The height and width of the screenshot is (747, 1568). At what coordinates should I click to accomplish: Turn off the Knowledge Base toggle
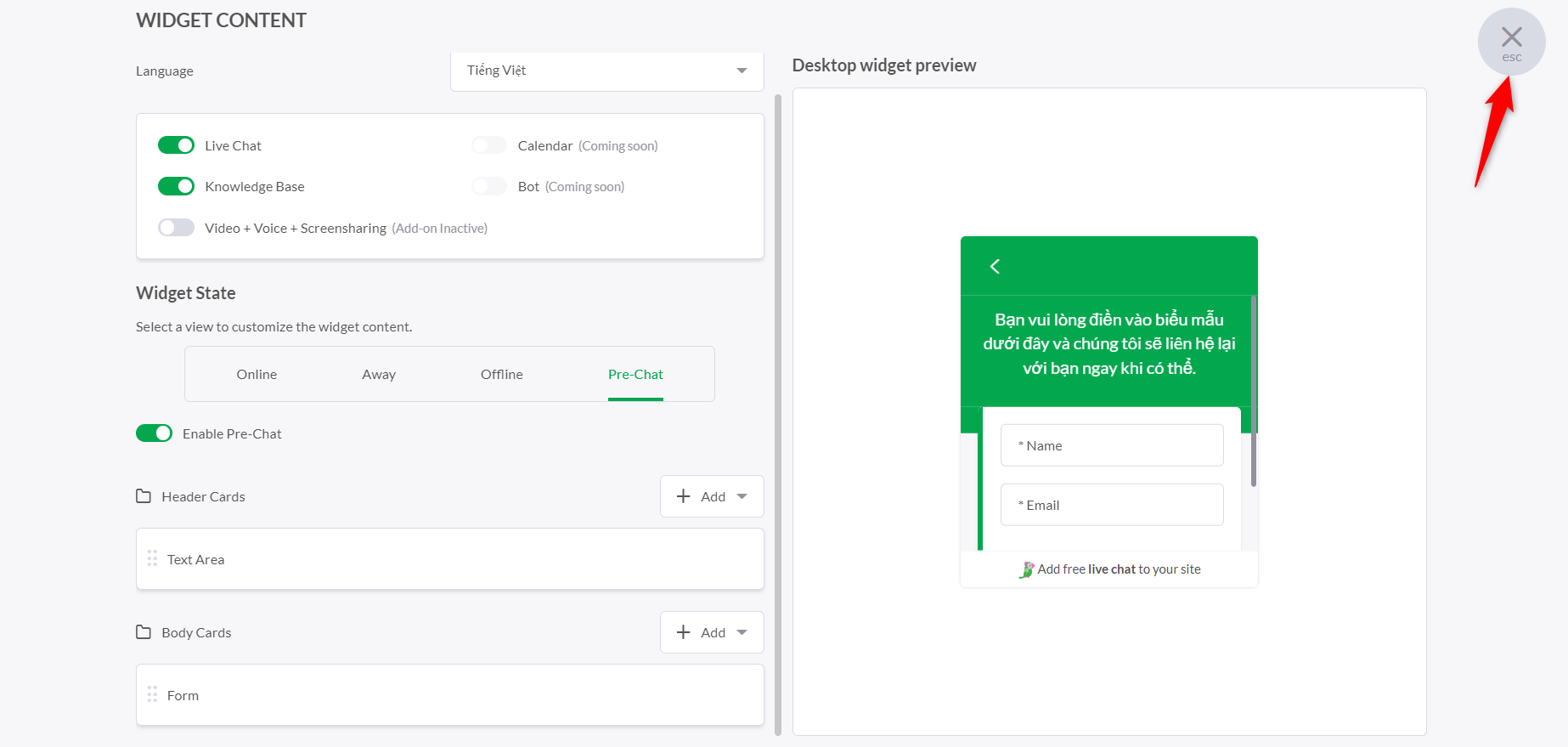pos(176,186)
